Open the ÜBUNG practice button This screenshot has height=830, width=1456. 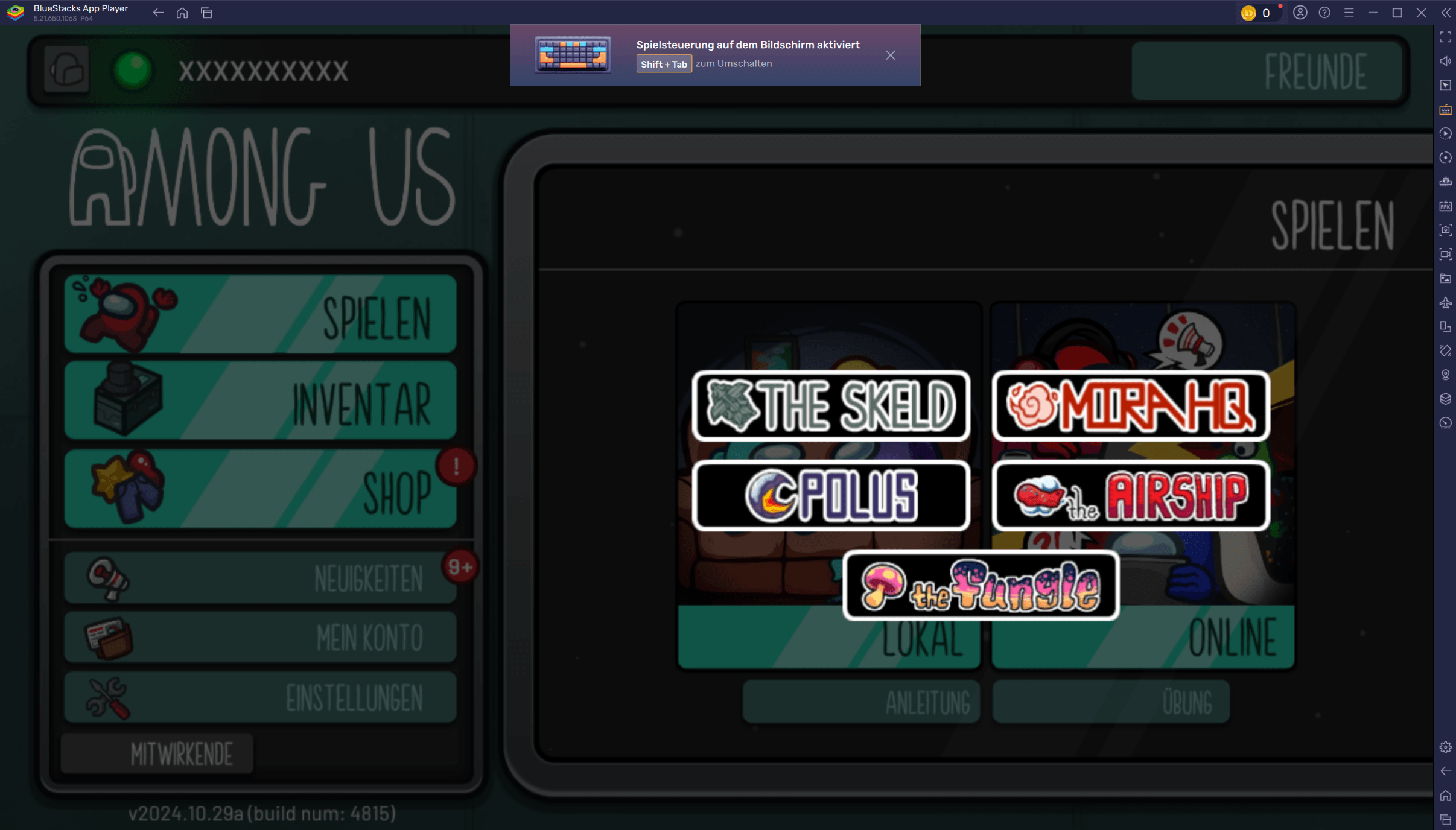(x=1111, y=702)
